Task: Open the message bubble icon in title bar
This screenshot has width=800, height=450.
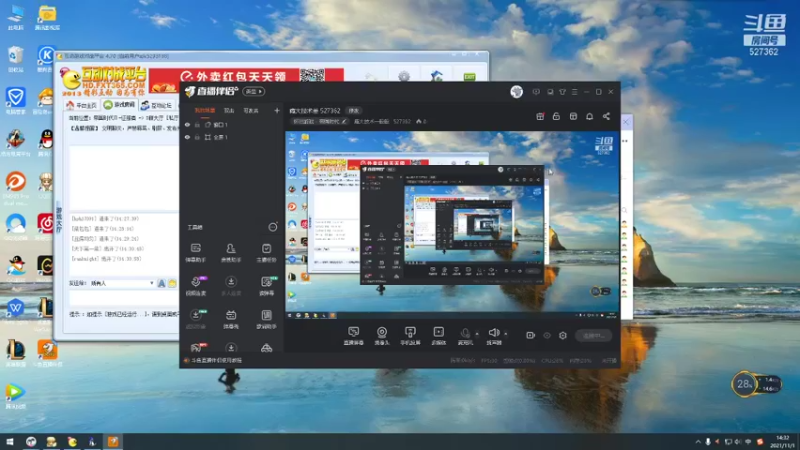Action: (x=536, y=92)
